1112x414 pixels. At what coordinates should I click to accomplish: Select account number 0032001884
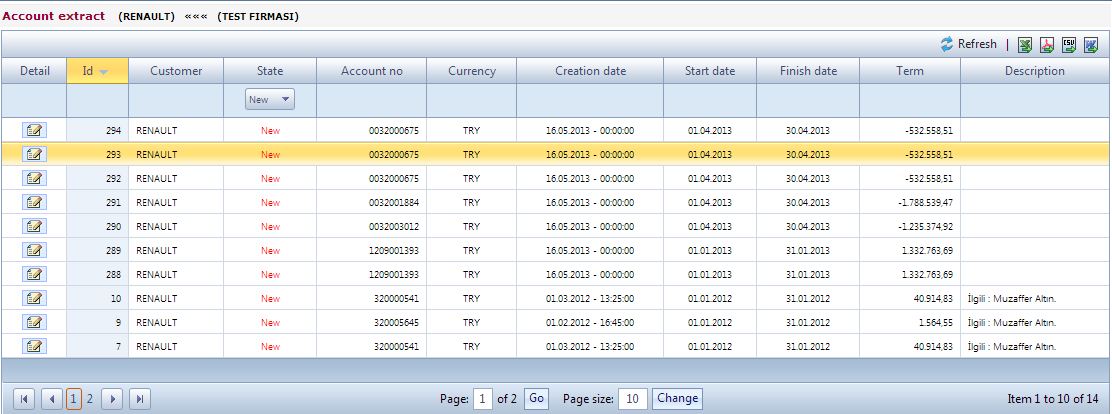[394, 202]
